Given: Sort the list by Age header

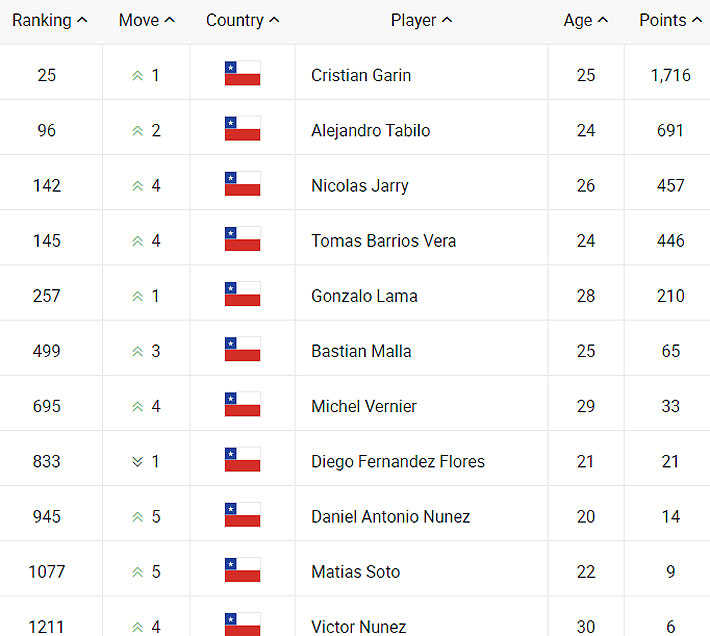Looking at the screenshot, I should point(585,20).
